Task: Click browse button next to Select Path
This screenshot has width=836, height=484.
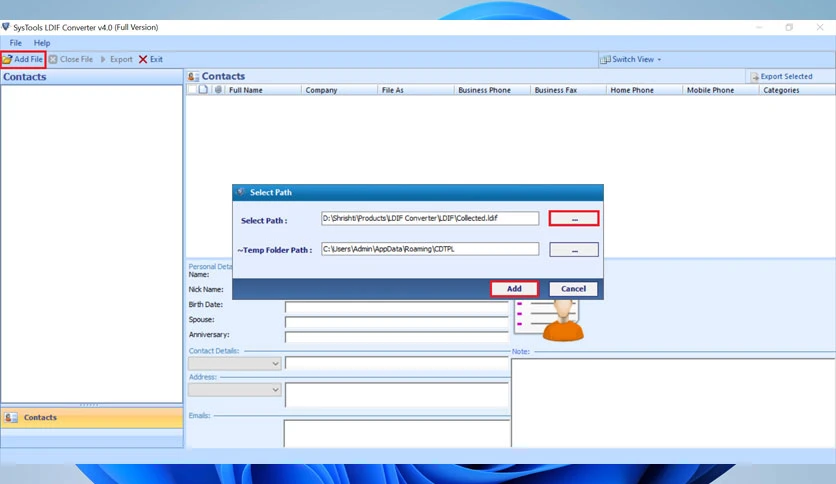Action: point(574,219)
